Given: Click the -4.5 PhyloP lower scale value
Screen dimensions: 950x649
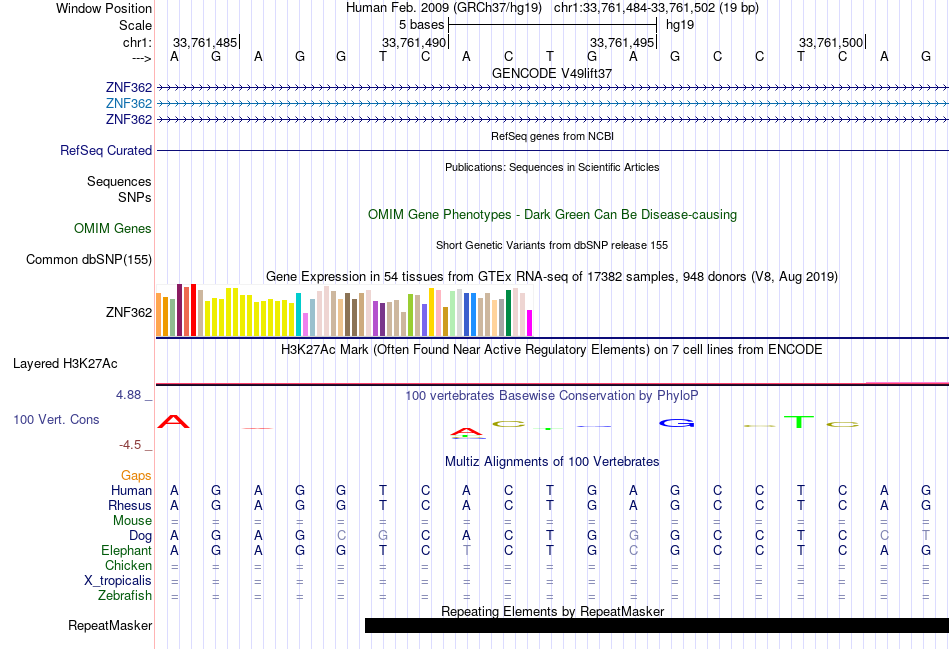Looking at the screenshot, I should pos(130,445).
